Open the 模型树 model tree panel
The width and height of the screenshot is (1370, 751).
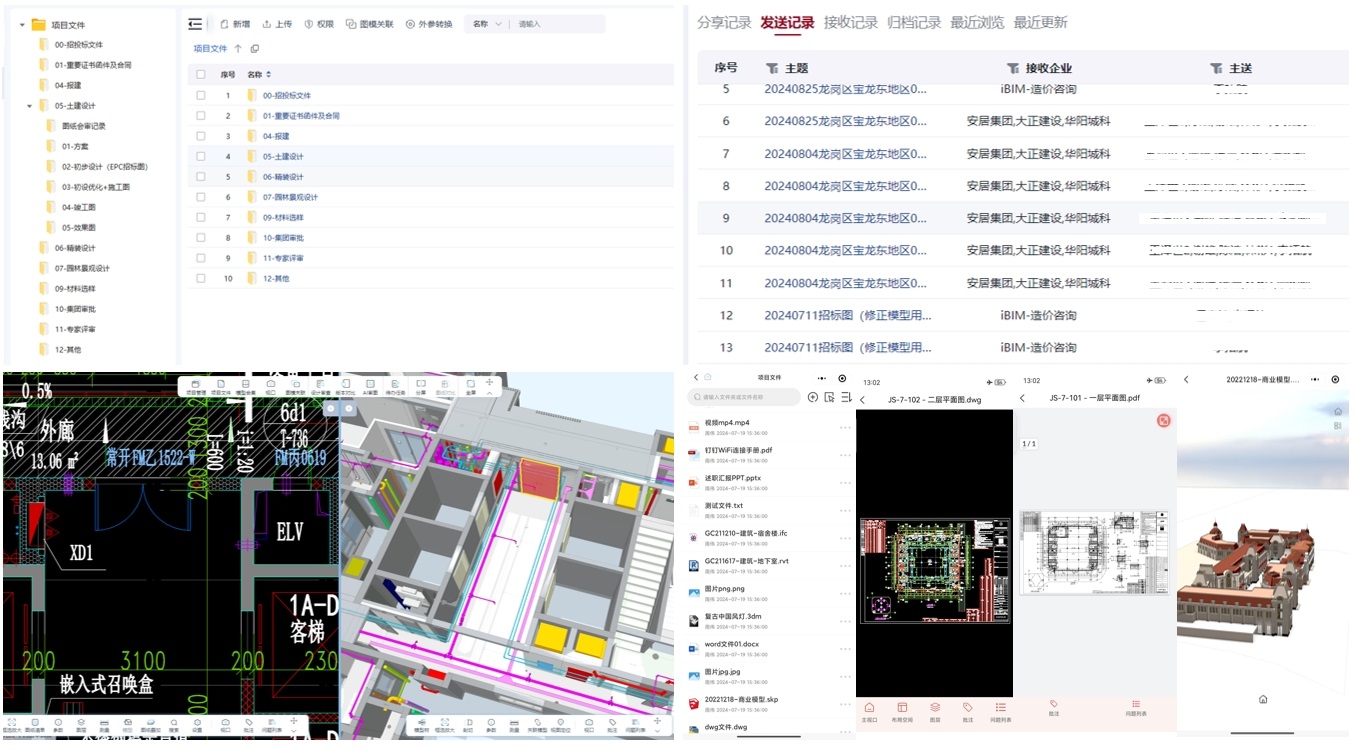pos(423,725)
